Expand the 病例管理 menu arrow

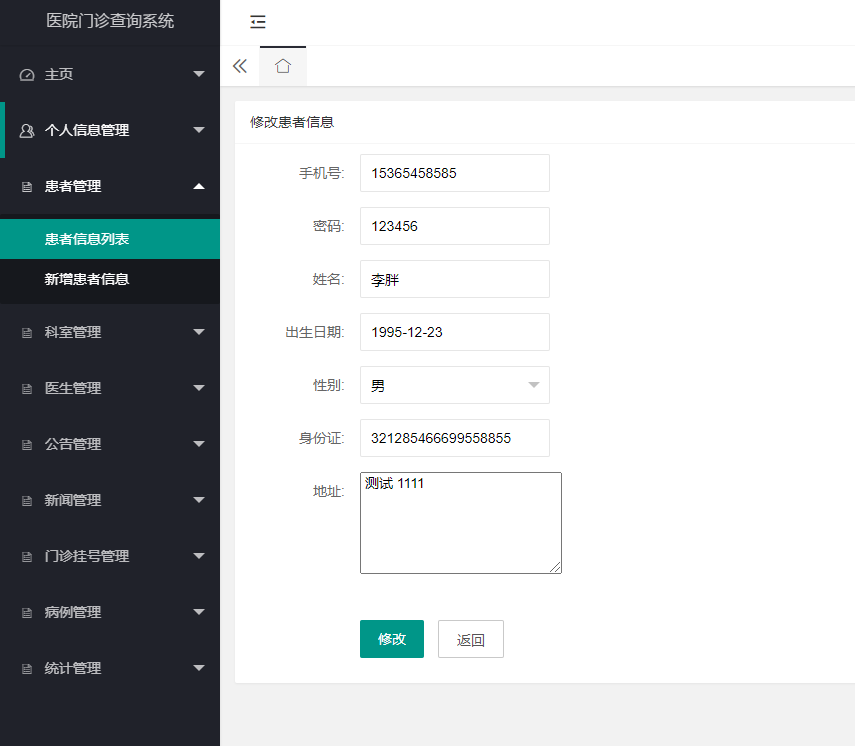[x=199, y=612]
